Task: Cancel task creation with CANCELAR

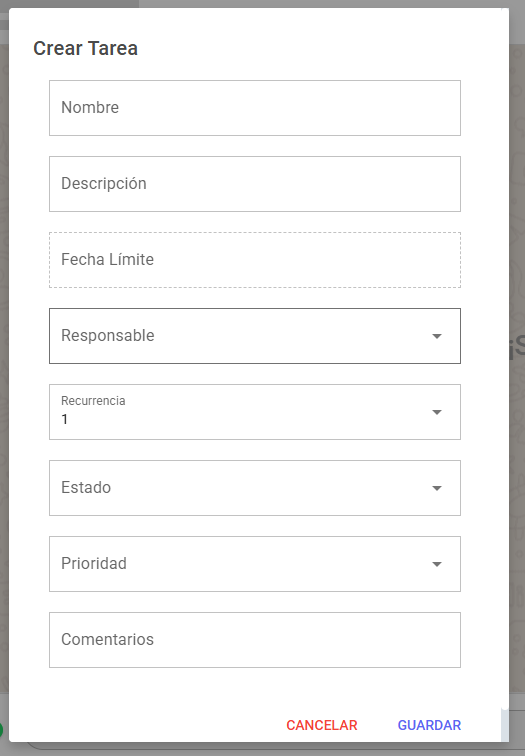Action: (322, 725)
